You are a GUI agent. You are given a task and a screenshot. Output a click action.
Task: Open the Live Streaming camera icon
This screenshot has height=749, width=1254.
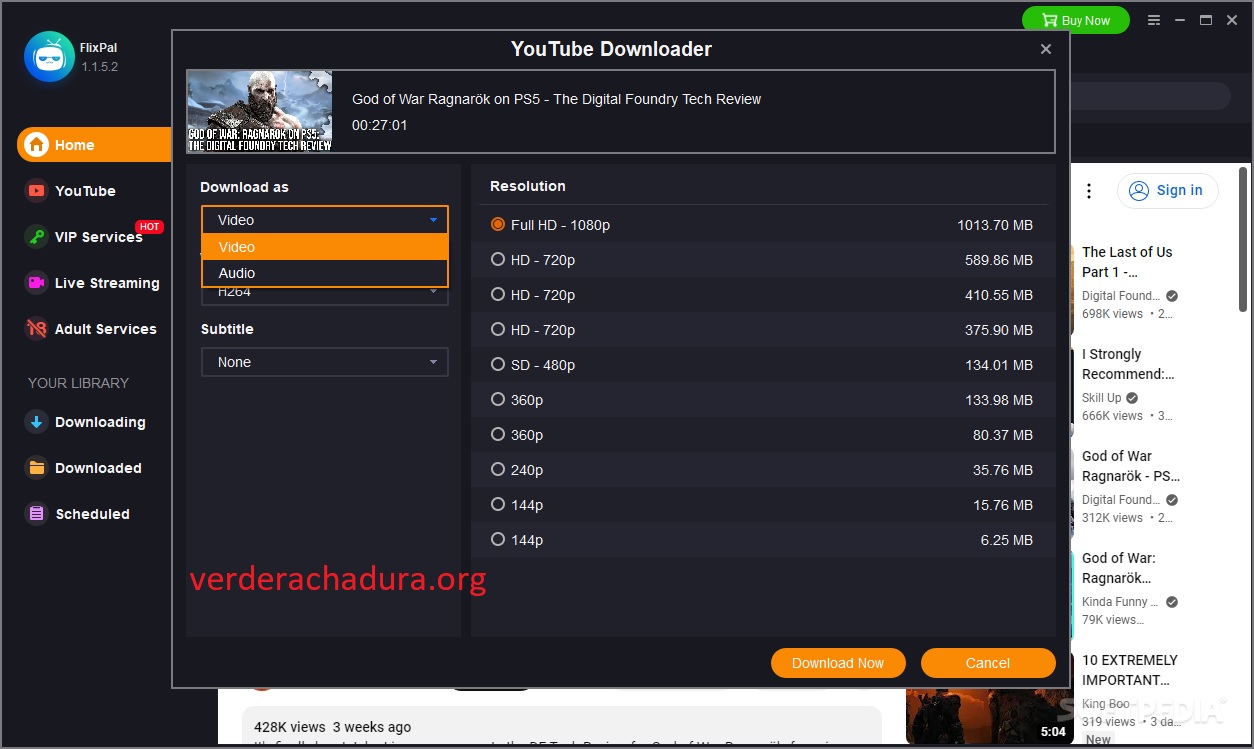37,283
